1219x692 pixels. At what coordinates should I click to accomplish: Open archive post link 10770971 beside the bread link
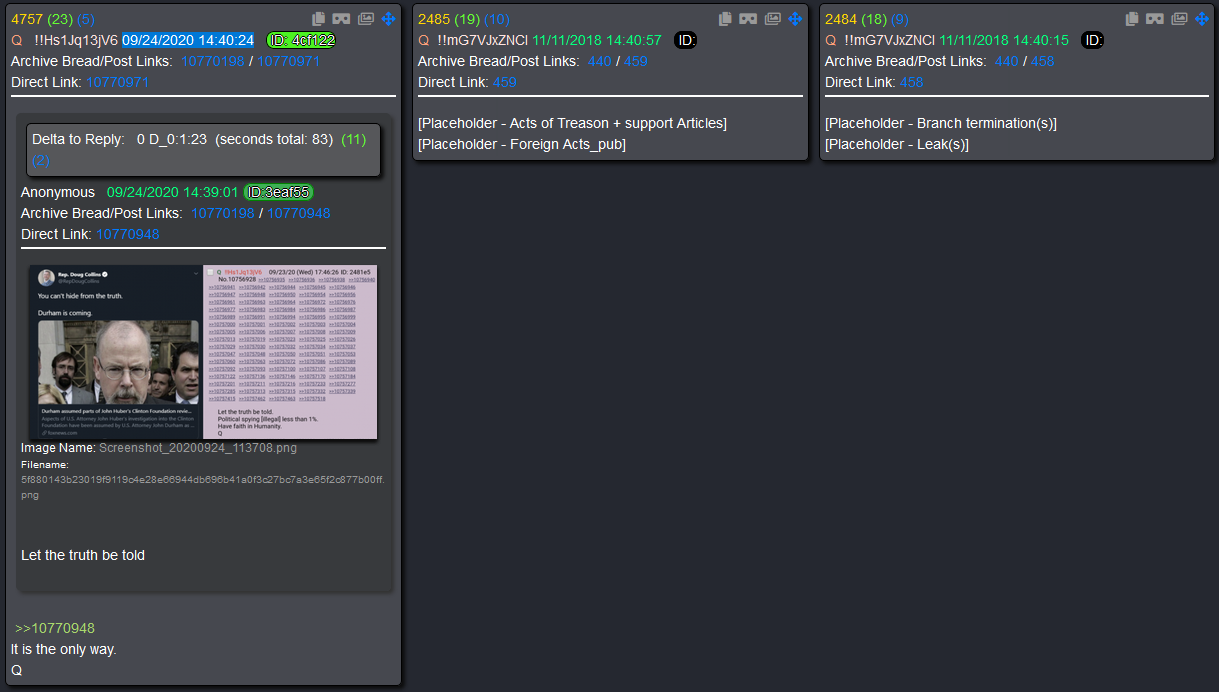click(289, 61)
